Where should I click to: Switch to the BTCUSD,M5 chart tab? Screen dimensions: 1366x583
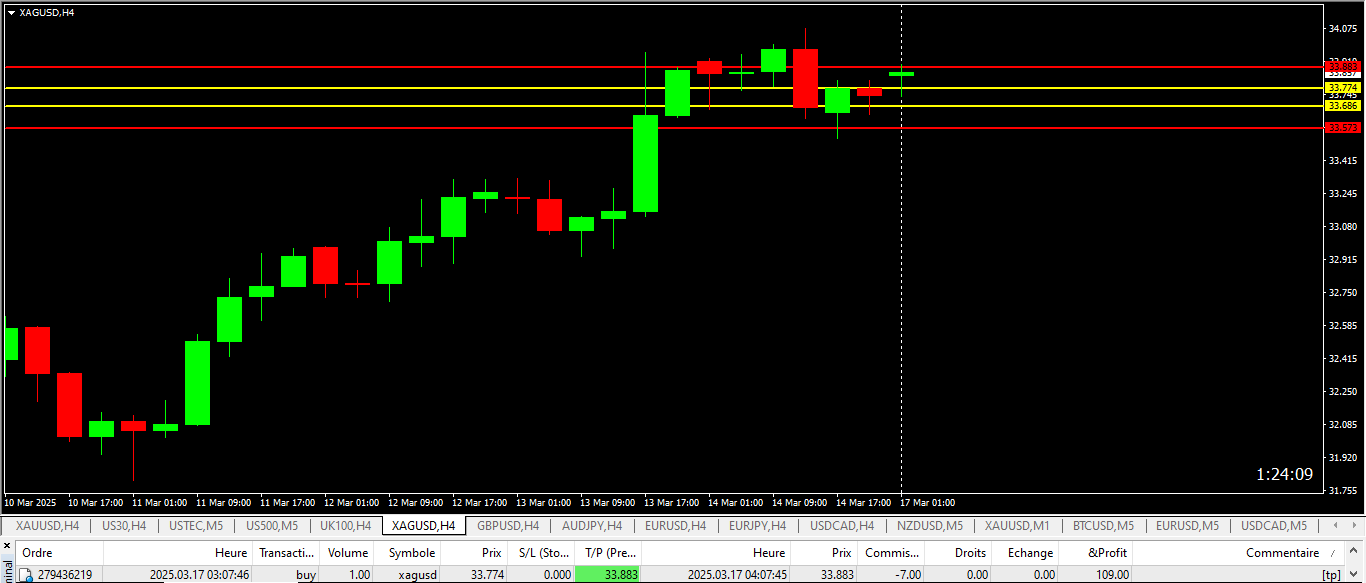tap(1103, 525)
